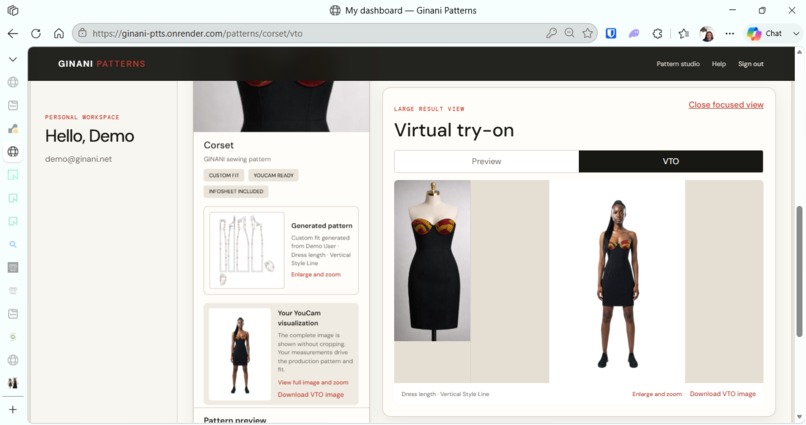
Task: Click the Dress length · Vertical Style Line caption
Action: 445,394
